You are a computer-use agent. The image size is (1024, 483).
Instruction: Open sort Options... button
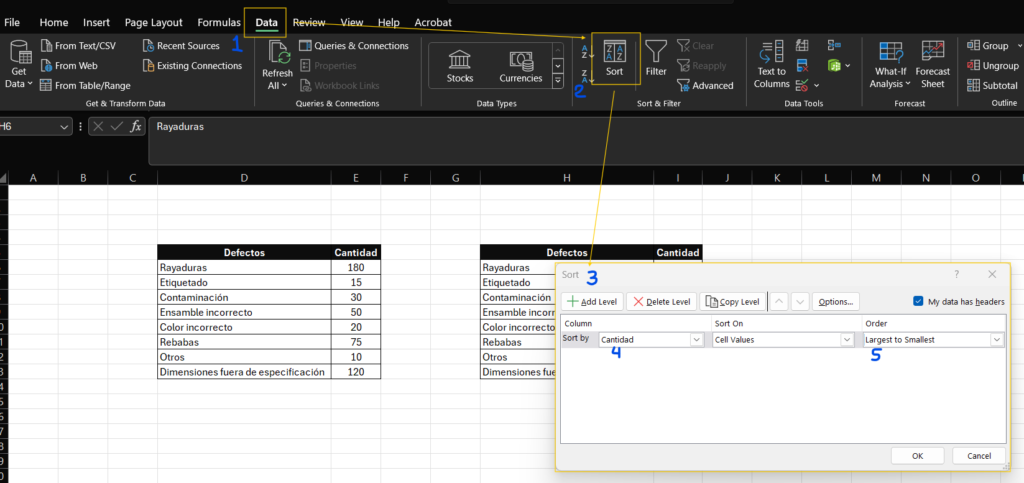click(836, 302)
